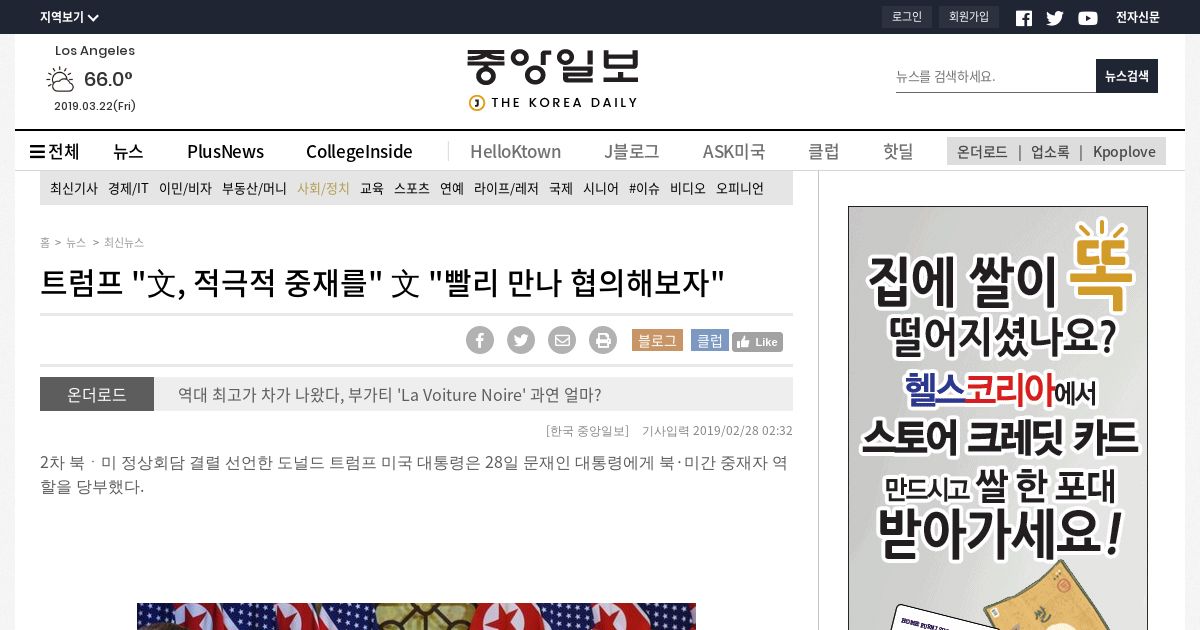Select the 스포츠 sub-tab
The width and height of the screenshot is (1200, 630).
click(x=412, y=188)
